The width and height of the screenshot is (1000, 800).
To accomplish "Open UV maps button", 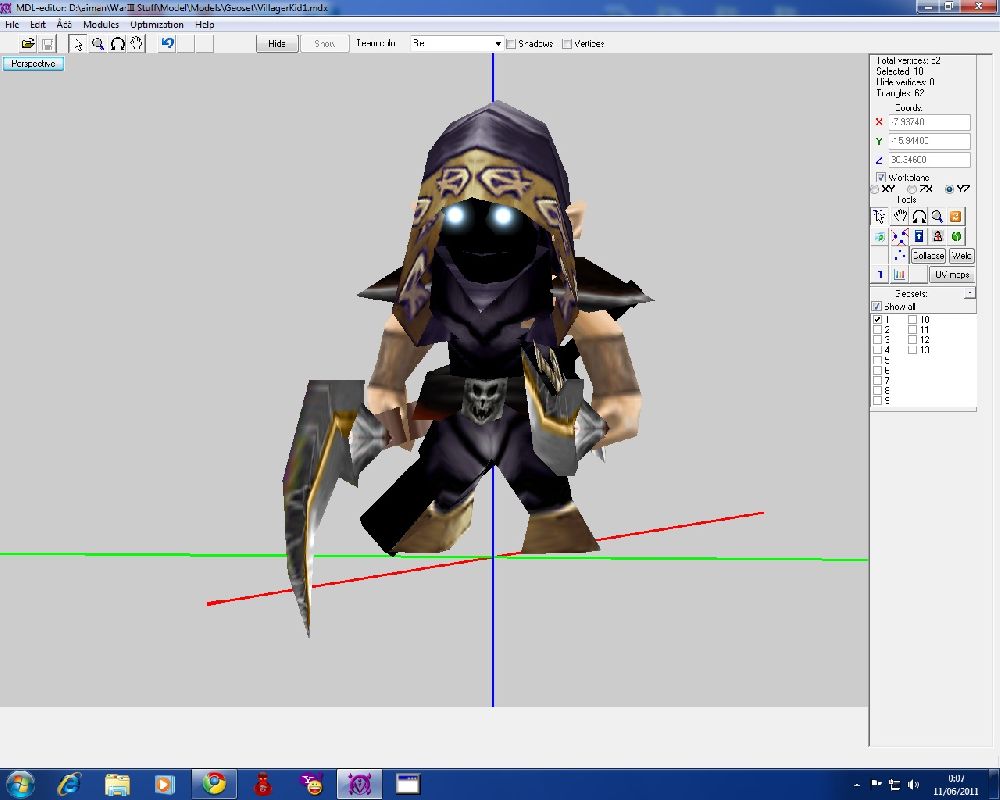I will (x=952, y=275).
